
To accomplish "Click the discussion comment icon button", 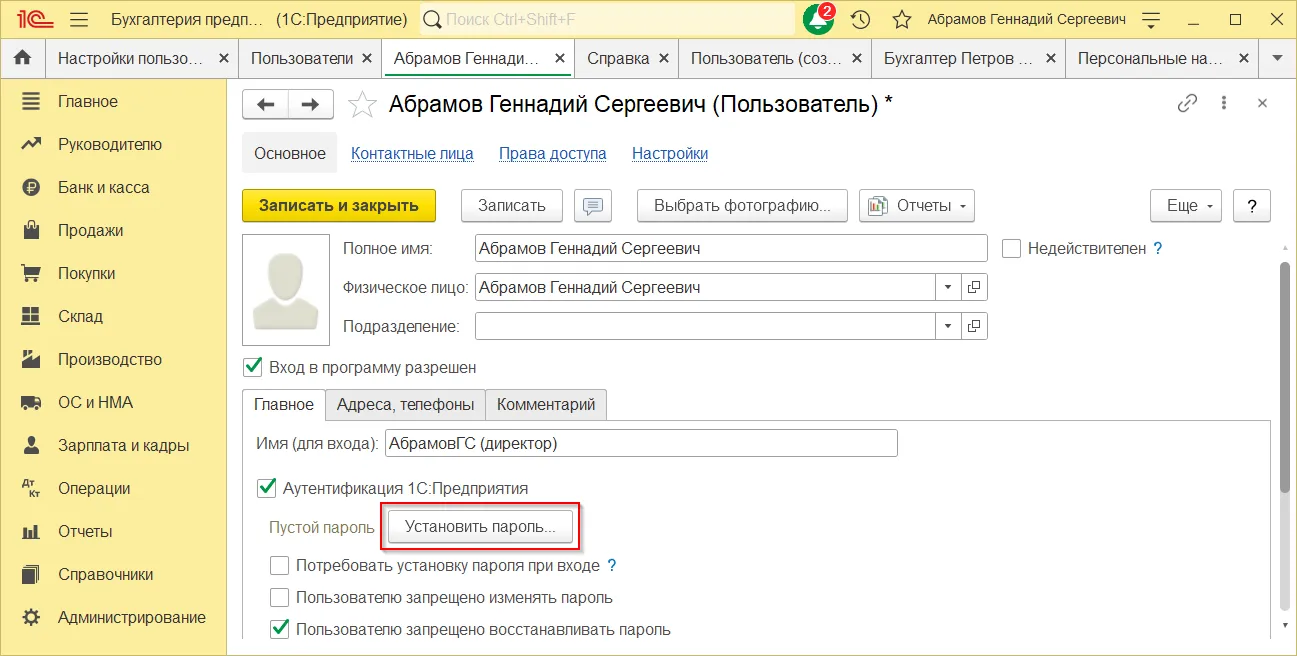I will pos(593,206).
